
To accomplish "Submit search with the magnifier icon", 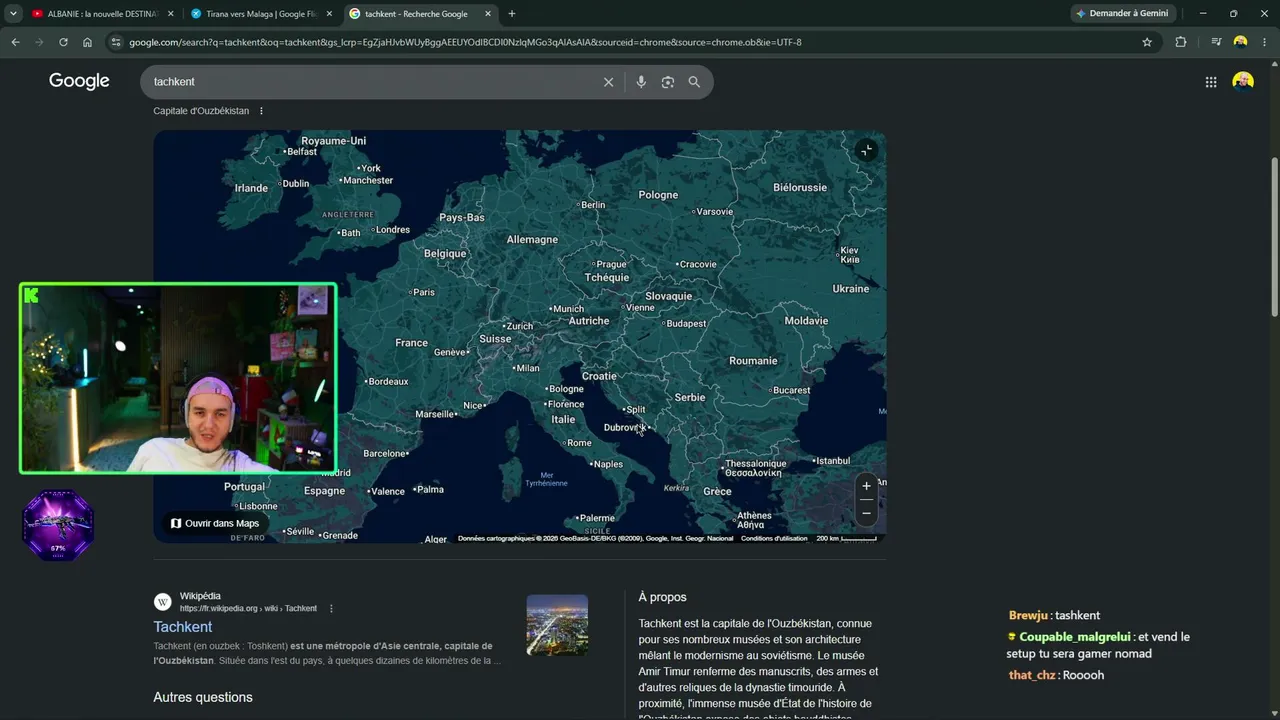I will tap(694, 82).
